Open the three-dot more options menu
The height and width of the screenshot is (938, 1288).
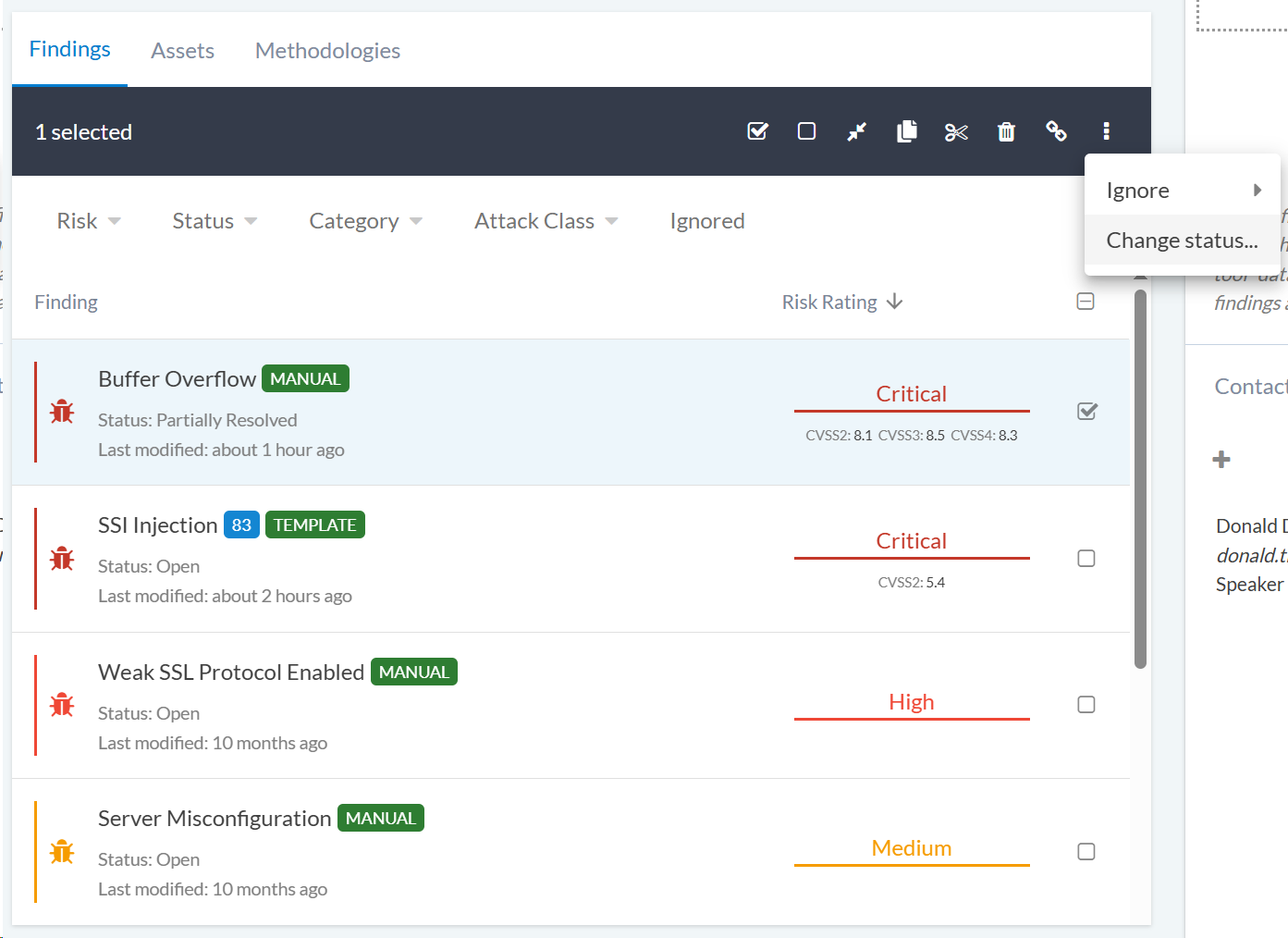click(1106, 131)
